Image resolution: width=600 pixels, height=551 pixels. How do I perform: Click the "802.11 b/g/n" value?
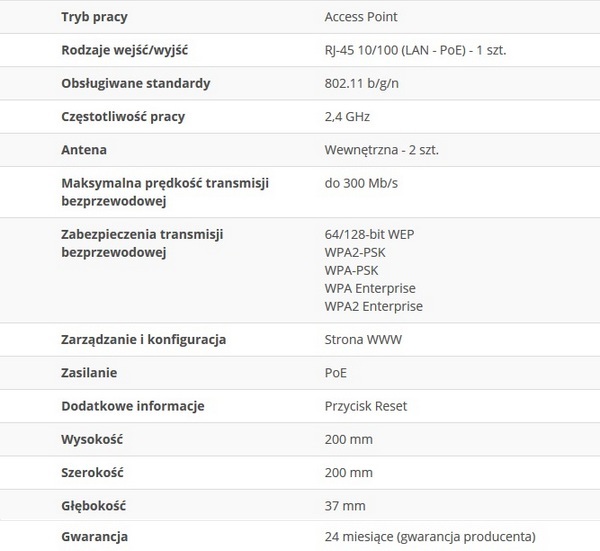point(363,84)
